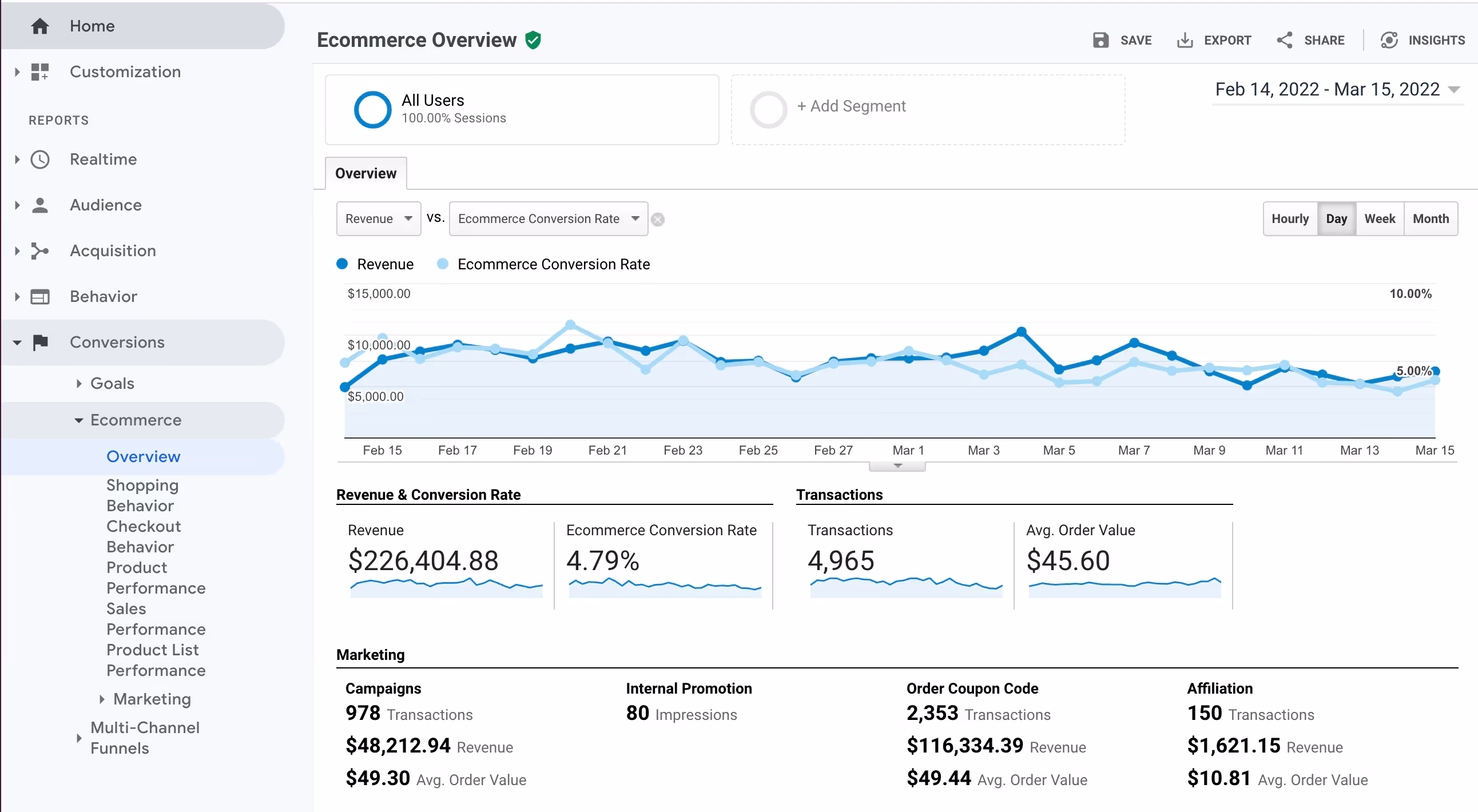Click the Acquisition arrows icon
Viewport: 1478px width, 812px height.
click(39, 250)
